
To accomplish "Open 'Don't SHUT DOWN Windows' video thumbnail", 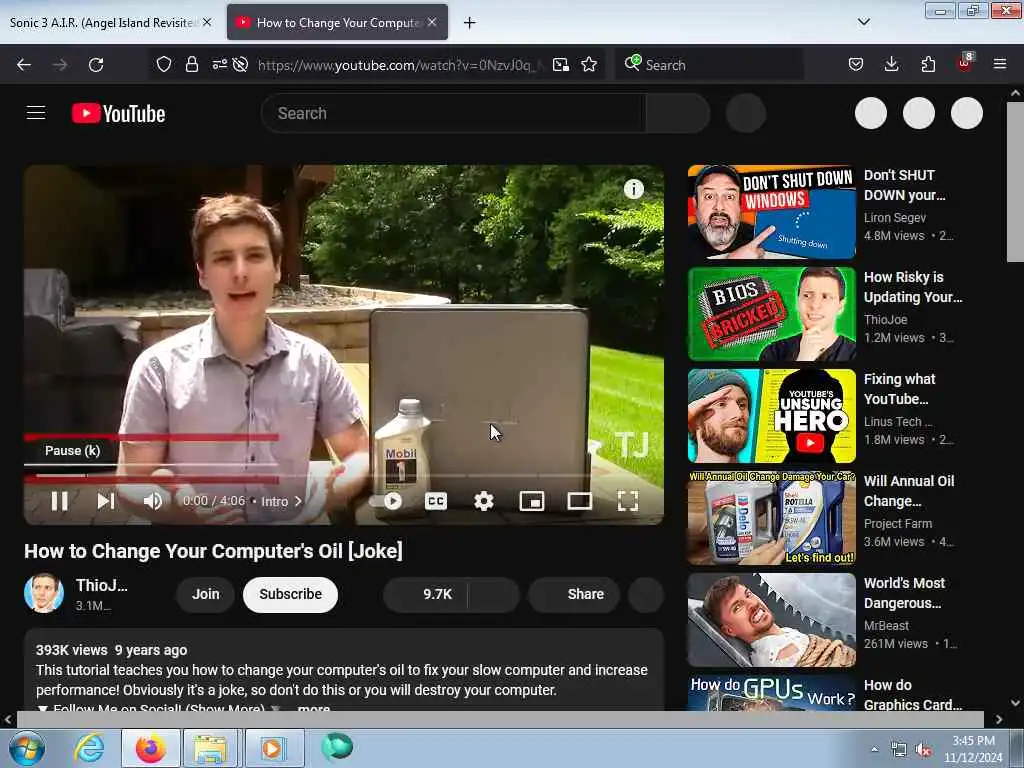I will (x=771, y=212).
